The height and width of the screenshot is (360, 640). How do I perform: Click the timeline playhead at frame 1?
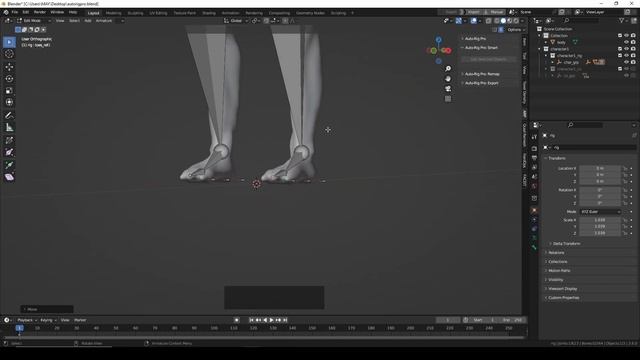click(x=19, y=328)
